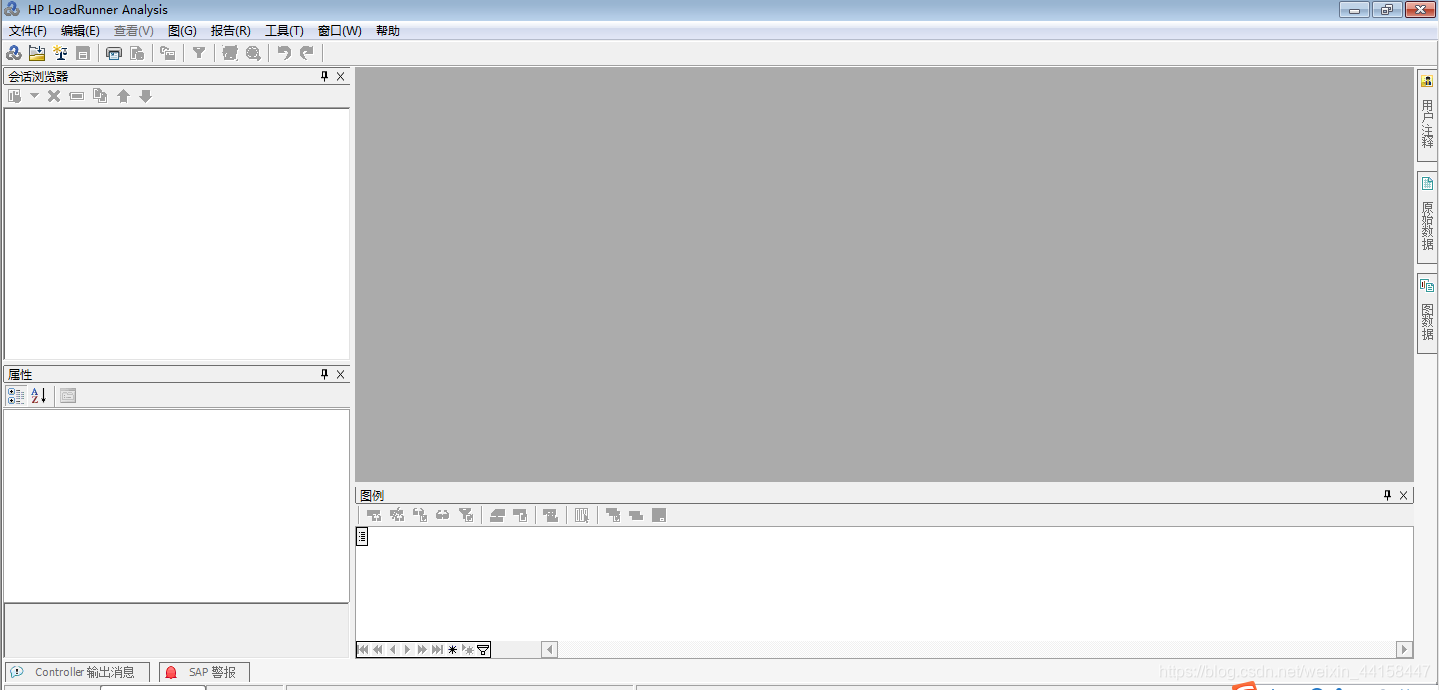Click the Duplicate item icon in Session Browser toolbar
This screenshot has width=1440, height=690.
coord(100,96)
